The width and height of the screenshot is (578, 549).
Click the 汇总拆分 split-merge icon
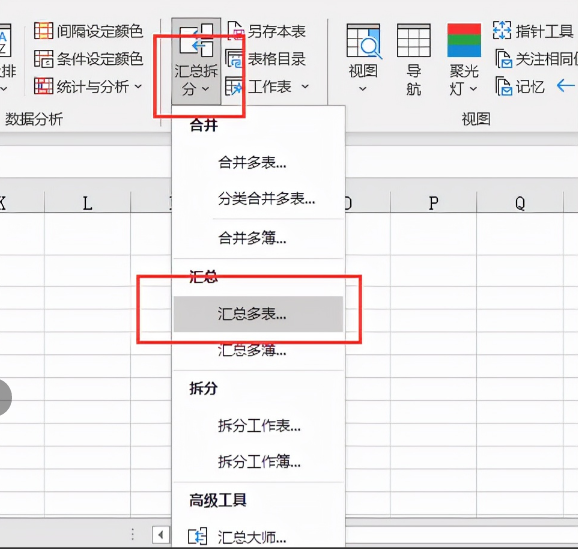click(x=196, y=40)
